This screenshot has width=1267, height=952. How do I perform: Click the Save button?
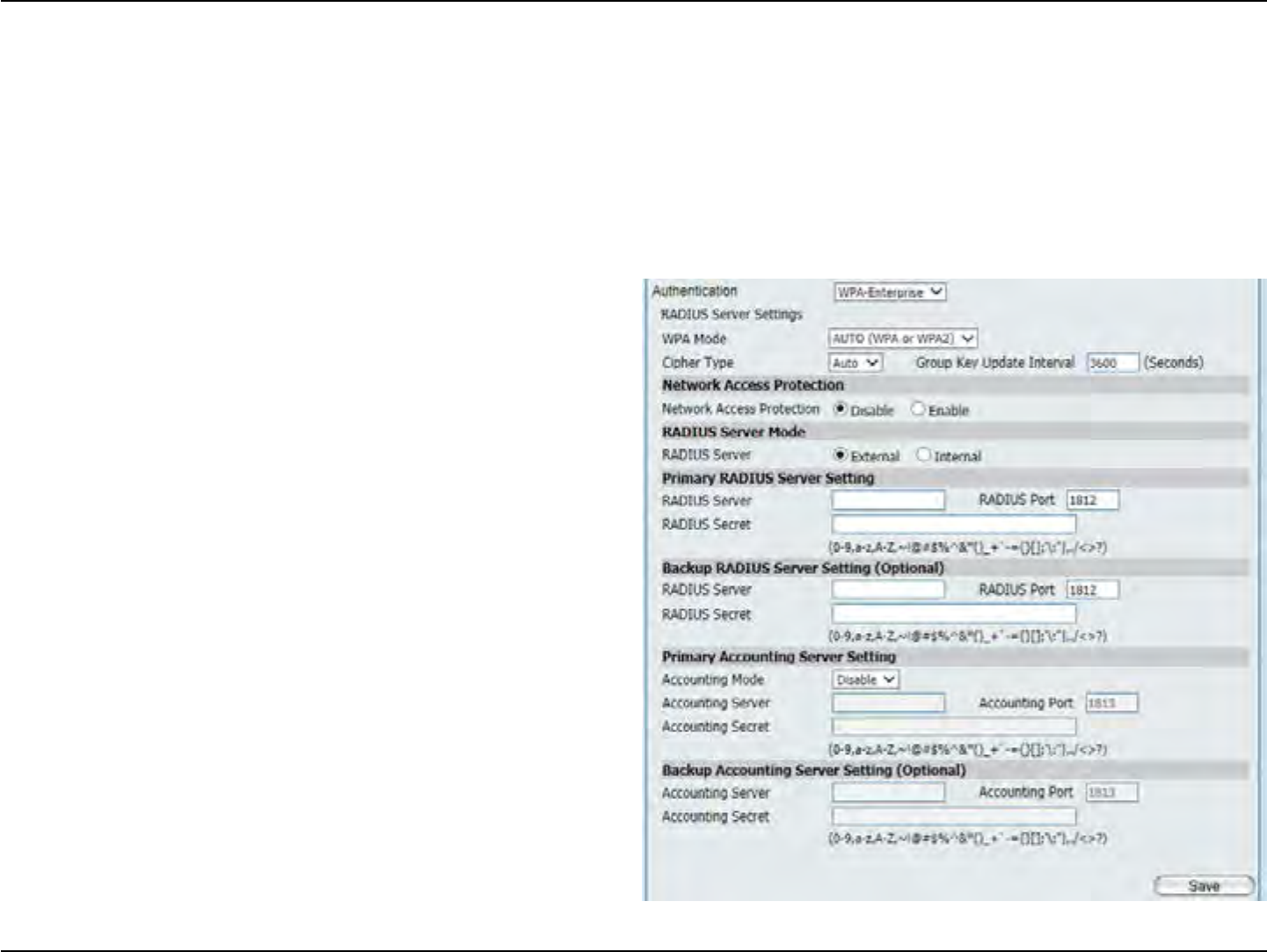[x=1204, y=886]
